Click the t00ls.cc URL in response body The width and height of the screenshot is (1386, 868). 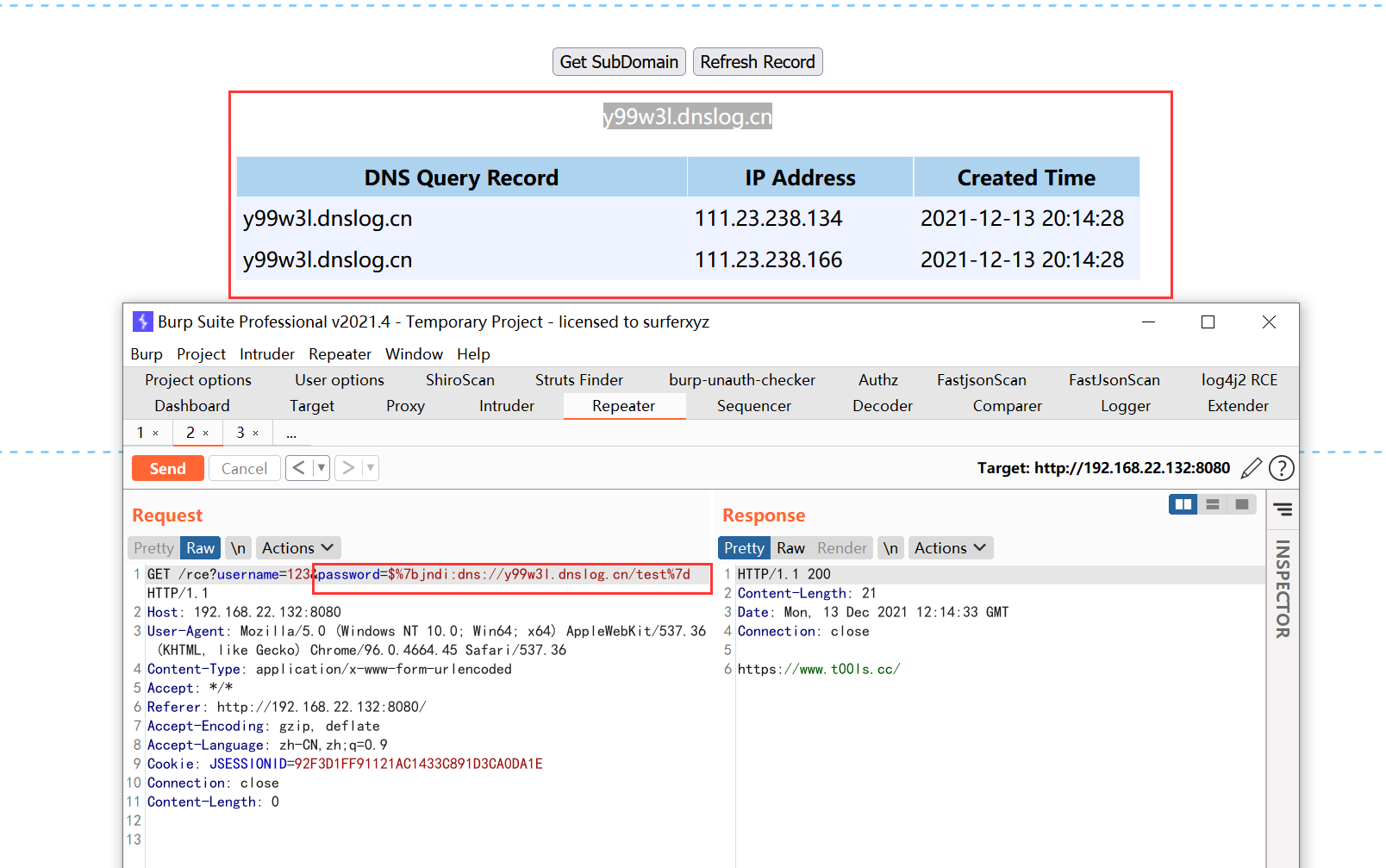(819, 669)
